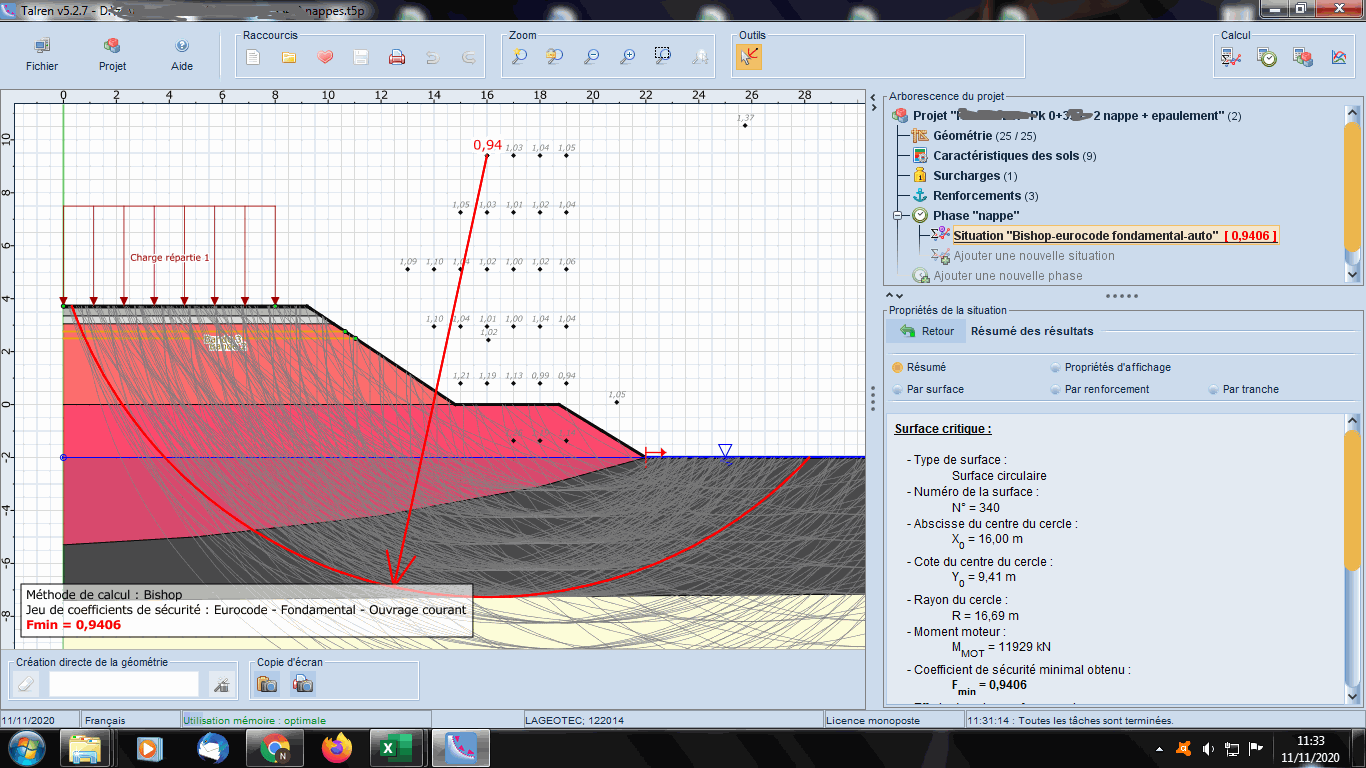Click the validate geometry icon beside input field
Viewport: 1366px width, 768px height.
coord(221,684)
